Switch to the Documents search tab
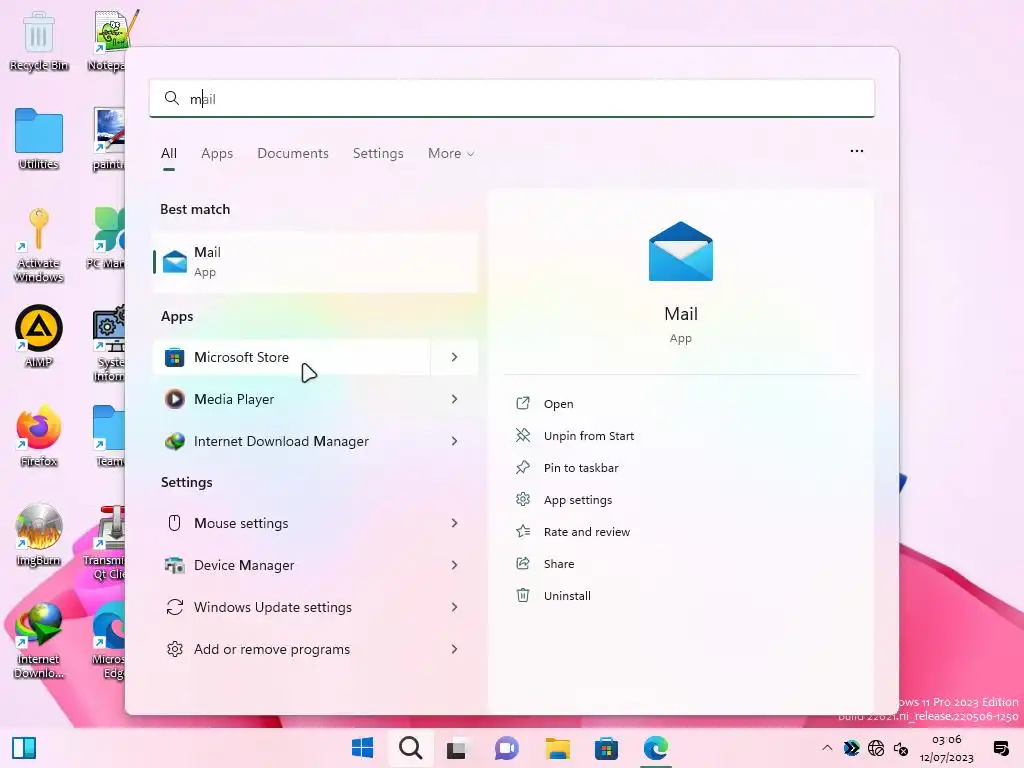This screenshot has height=768, width=1024. tap(293, 153)
